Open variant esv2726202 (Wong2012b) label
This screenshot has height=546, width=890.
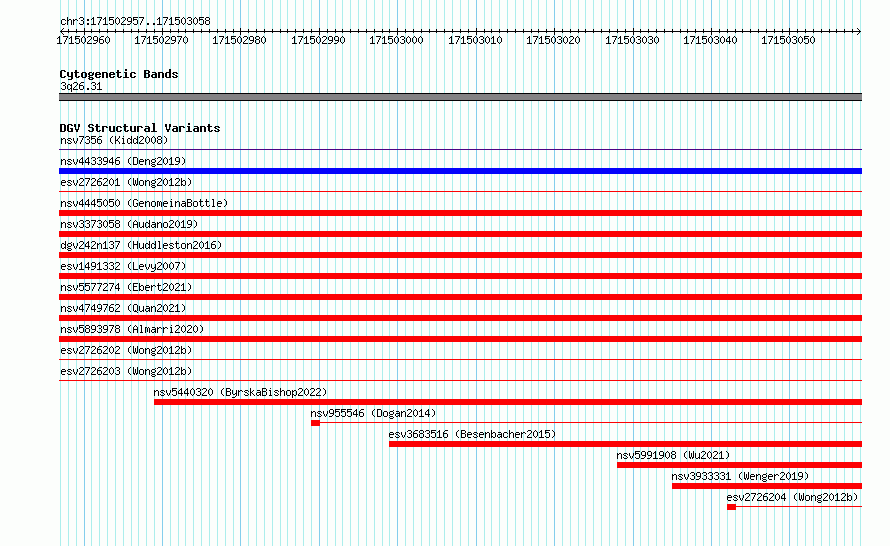[126, 350]
